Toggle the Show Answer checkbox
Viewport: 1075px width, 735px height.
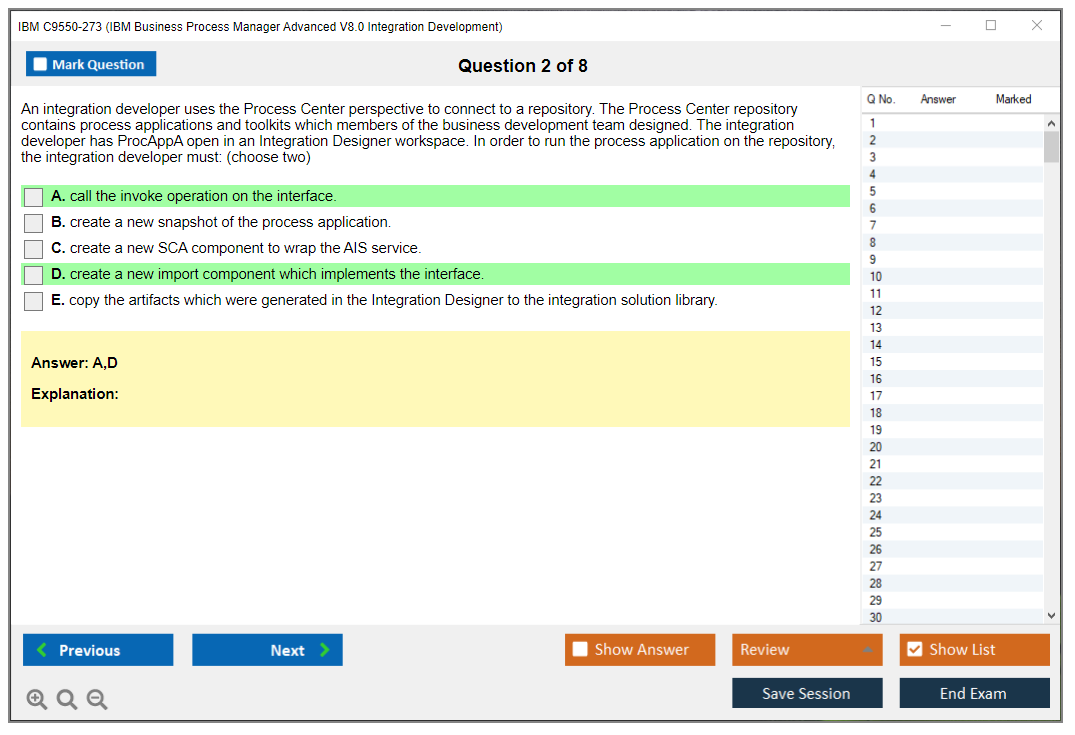(581, 650)
